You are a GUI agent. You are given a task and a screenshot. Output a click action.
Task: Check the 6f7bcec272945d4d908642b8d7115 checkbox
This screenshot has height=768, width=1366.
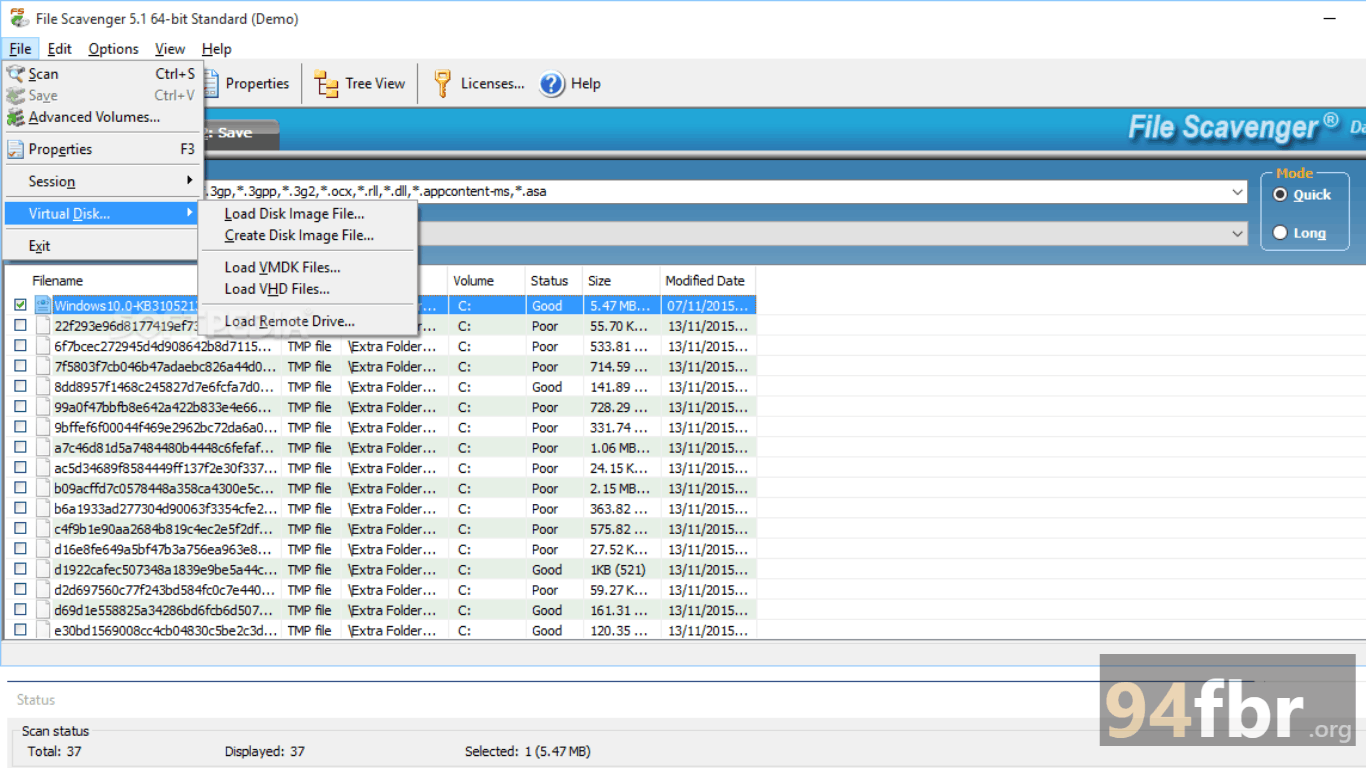coord(20,345)
